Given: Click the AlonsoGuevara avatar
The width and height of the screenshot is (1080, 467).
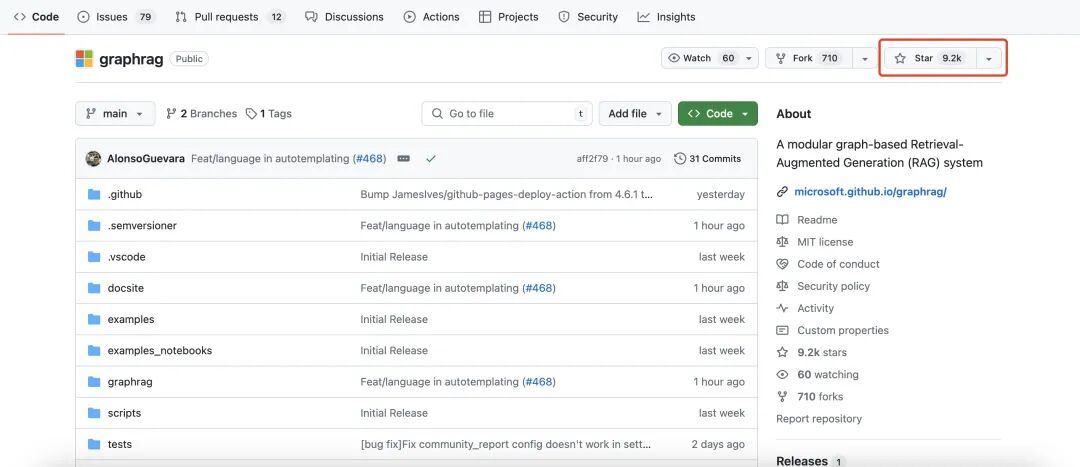Looking at the screenshot, I should (94, 158).
